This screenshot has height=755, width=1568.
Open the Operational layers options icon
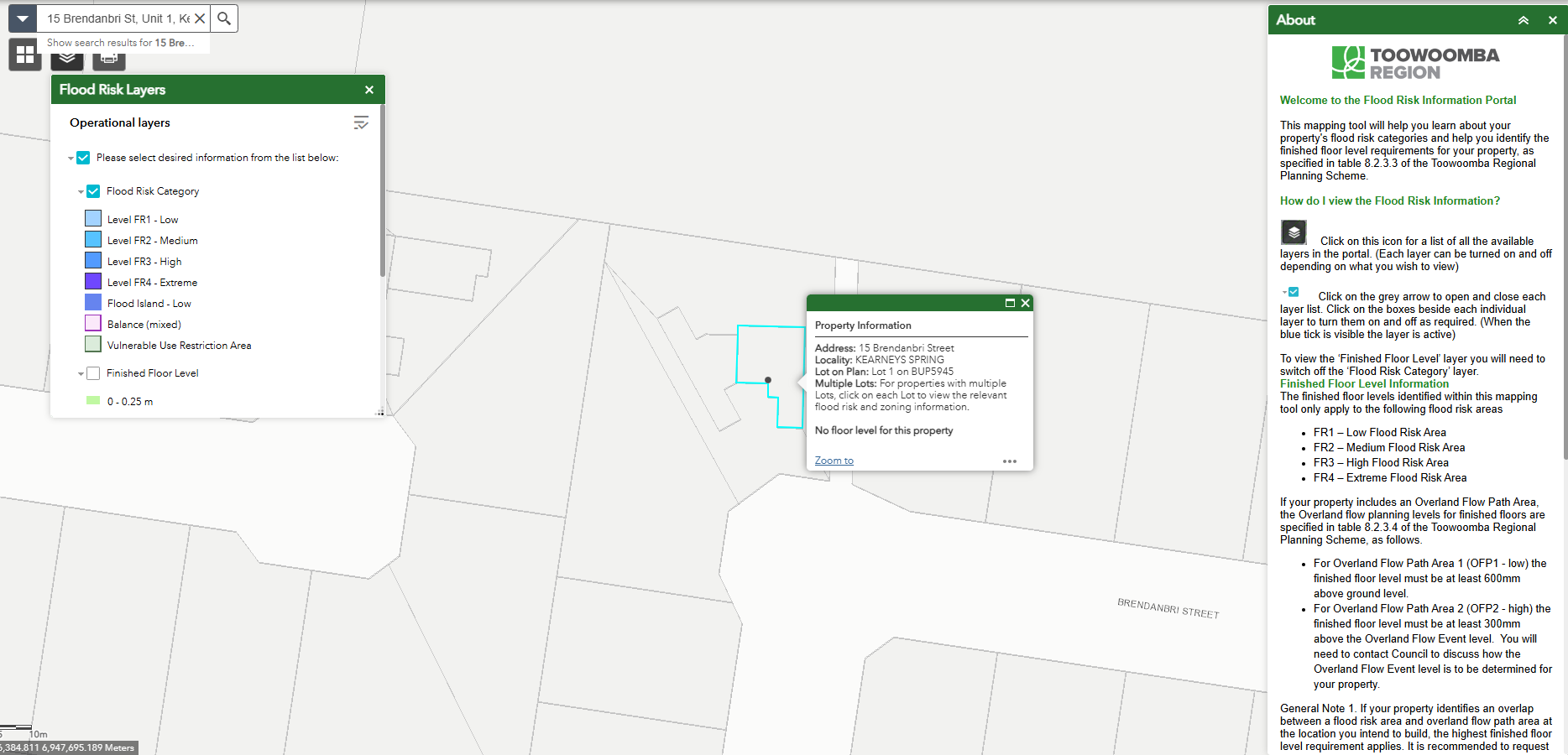(x=361, y=123)
